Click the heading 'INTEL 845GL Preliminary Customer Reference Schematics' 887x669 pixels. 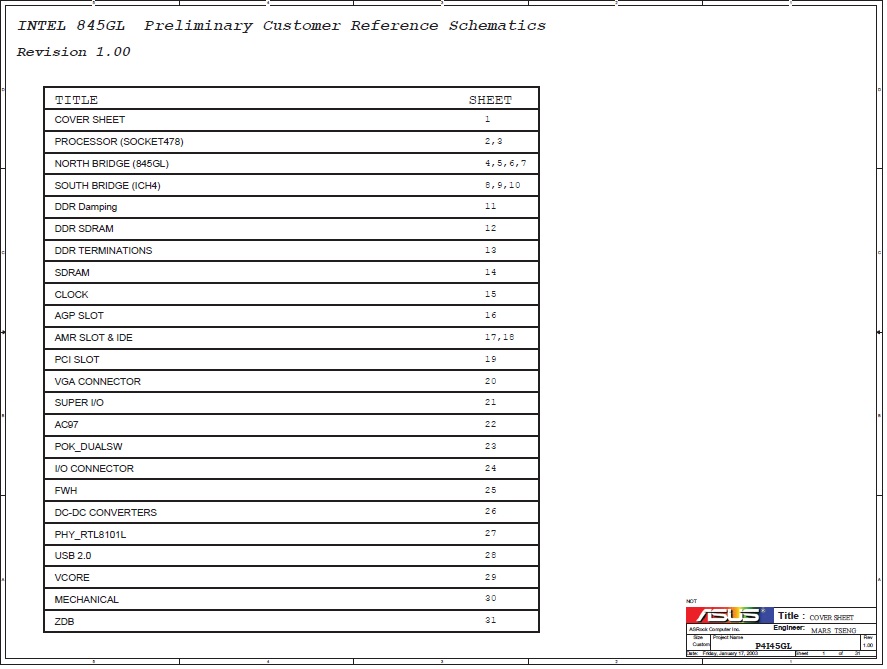coord(282,26)
